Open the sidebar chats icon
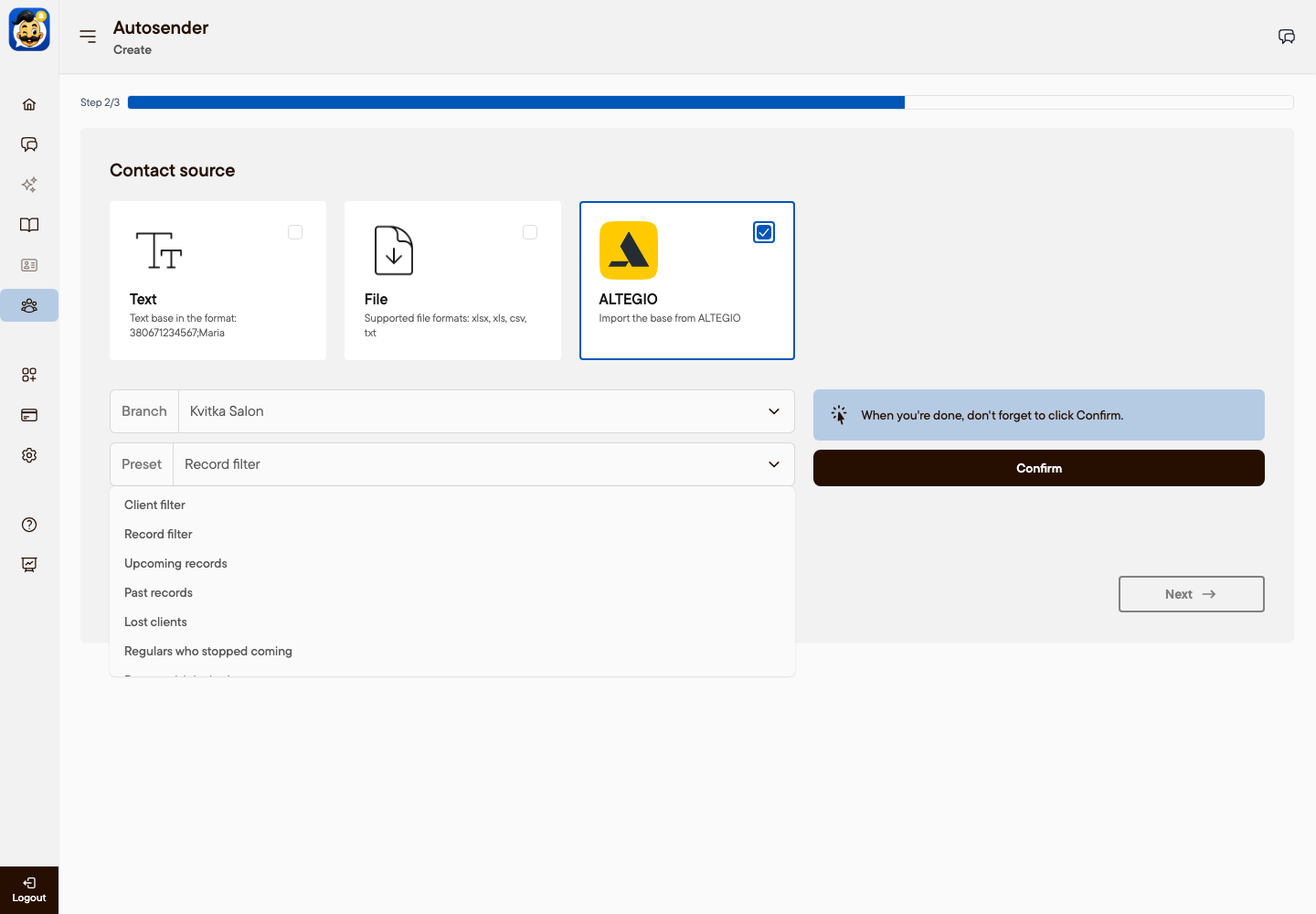Viewport: 1316px width, 914px height. click(29, 144)
